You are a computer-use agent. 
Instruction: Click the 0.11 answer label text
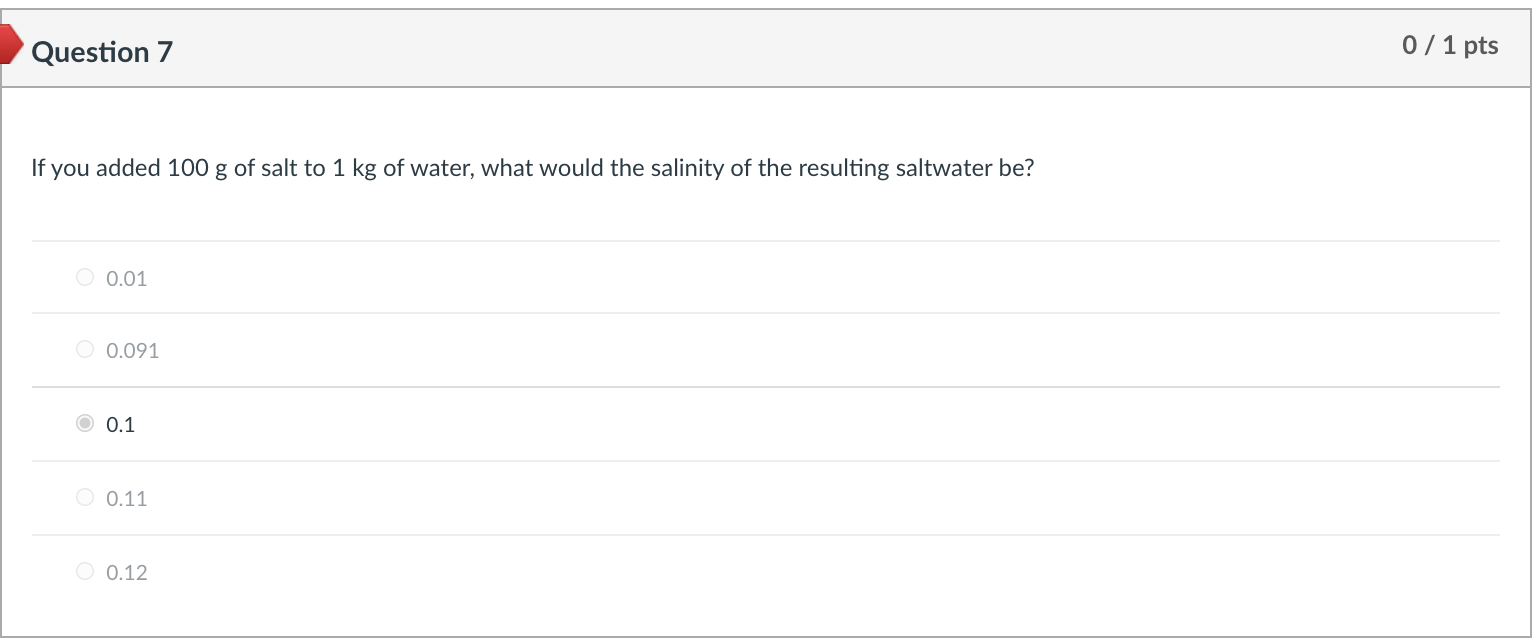coord(126,496)
